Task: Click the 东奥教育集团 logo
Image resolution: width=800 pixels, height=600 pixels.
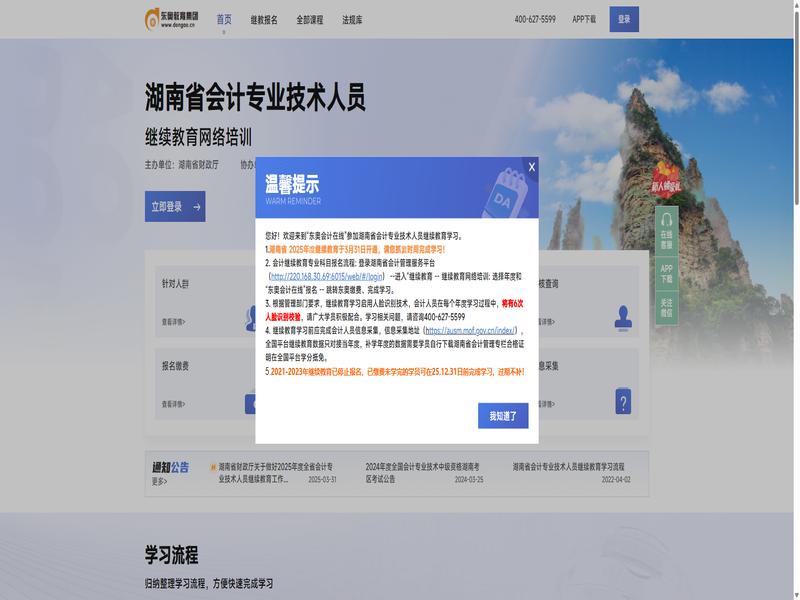Action: (x=172, y=19)
